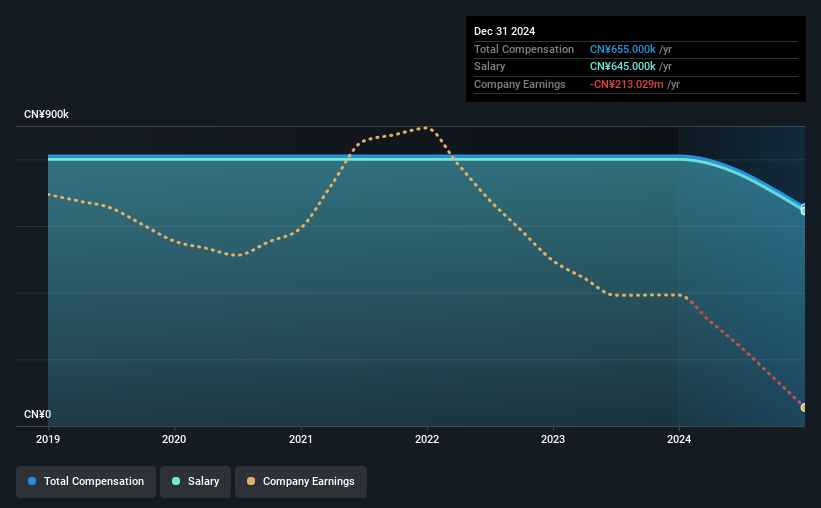The height and width of the screenshot is (508, 821).
Task: Click the teal Salary legend dot
Action: click(176, 481)
